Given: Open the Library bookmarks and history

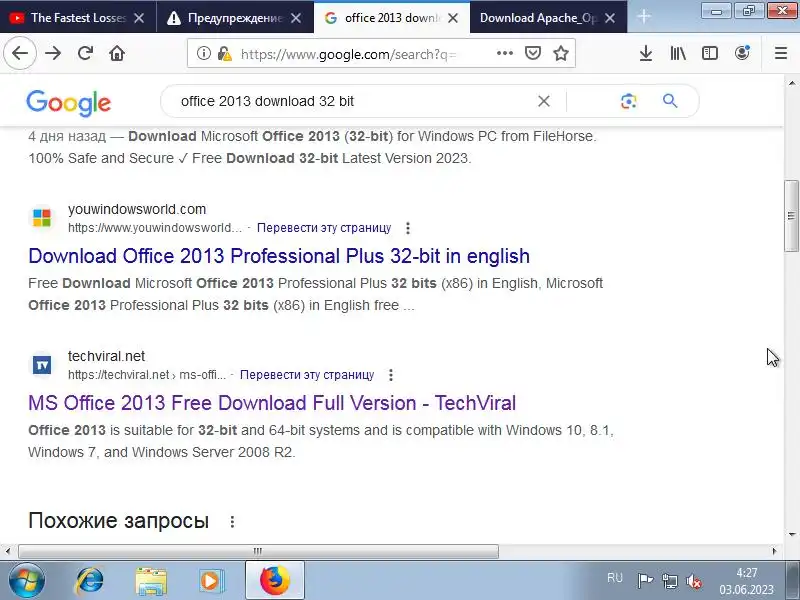Looking at the screenshot, I should click(678, 53).
